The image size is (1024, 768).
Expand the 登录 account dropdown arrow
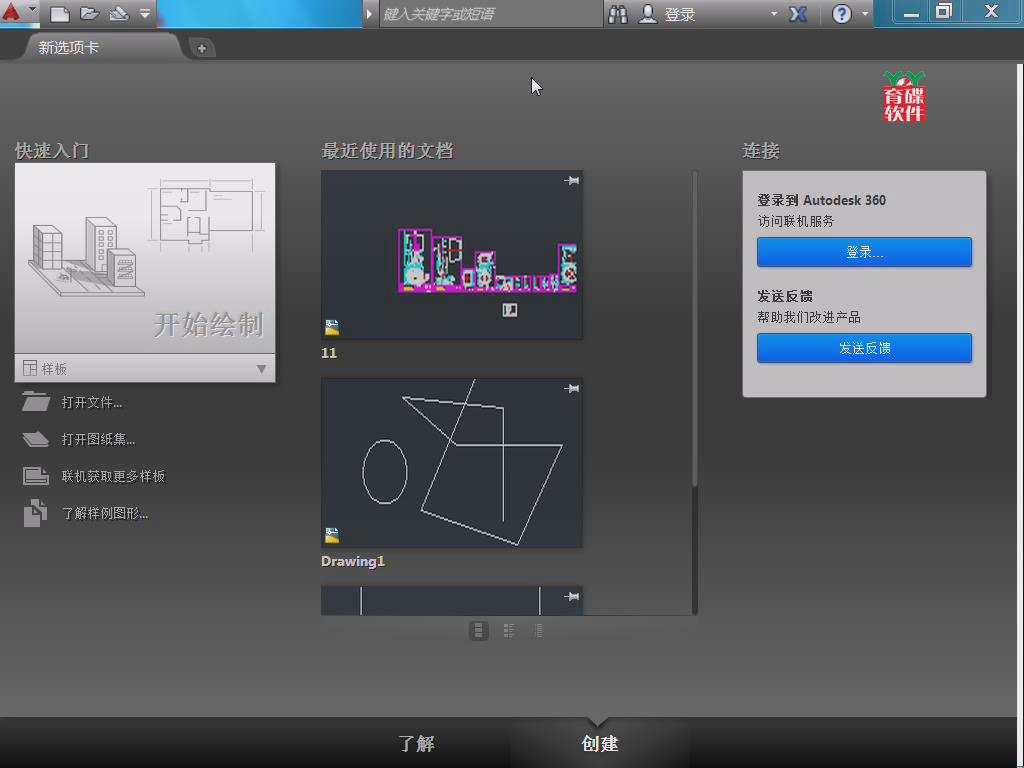(x=774, y=14)
